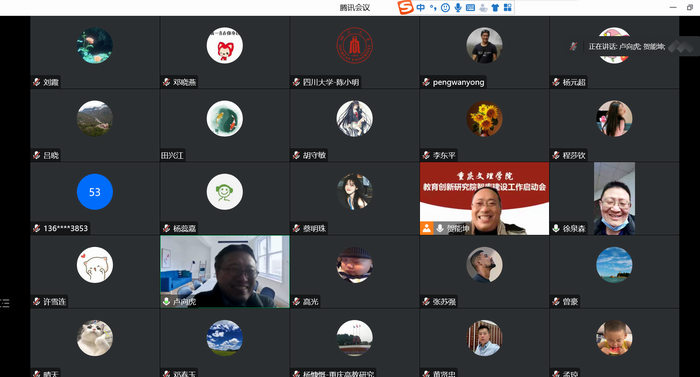The width and height of the screenshot is (700, 377).
Task: Click the sea and sky avatar of 曾豪
Action: coord(614,265)
